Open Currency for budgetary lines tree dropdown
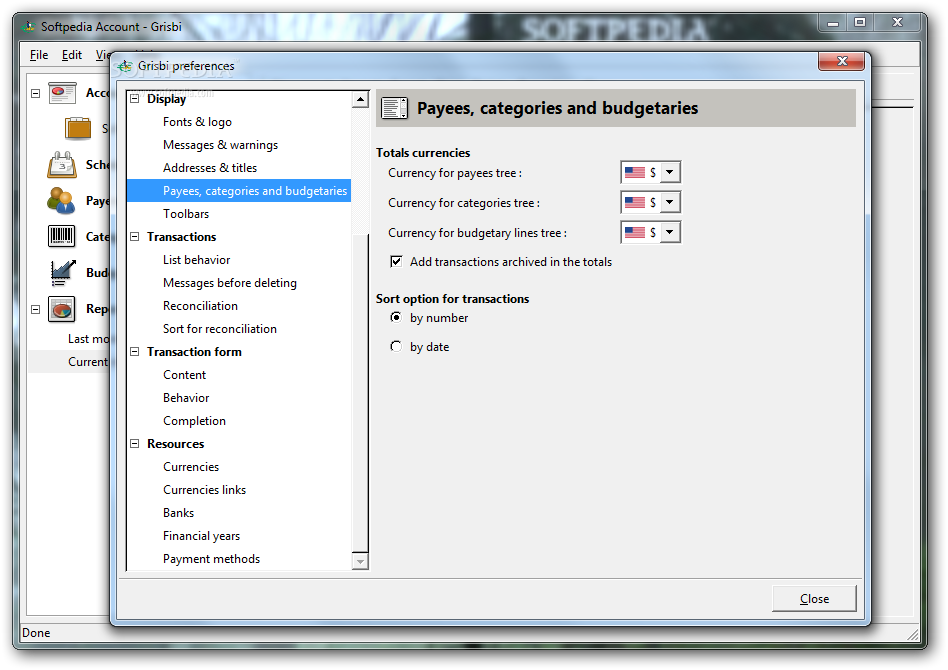Screen dimensions: 948x670 click(x=651, y=232)
